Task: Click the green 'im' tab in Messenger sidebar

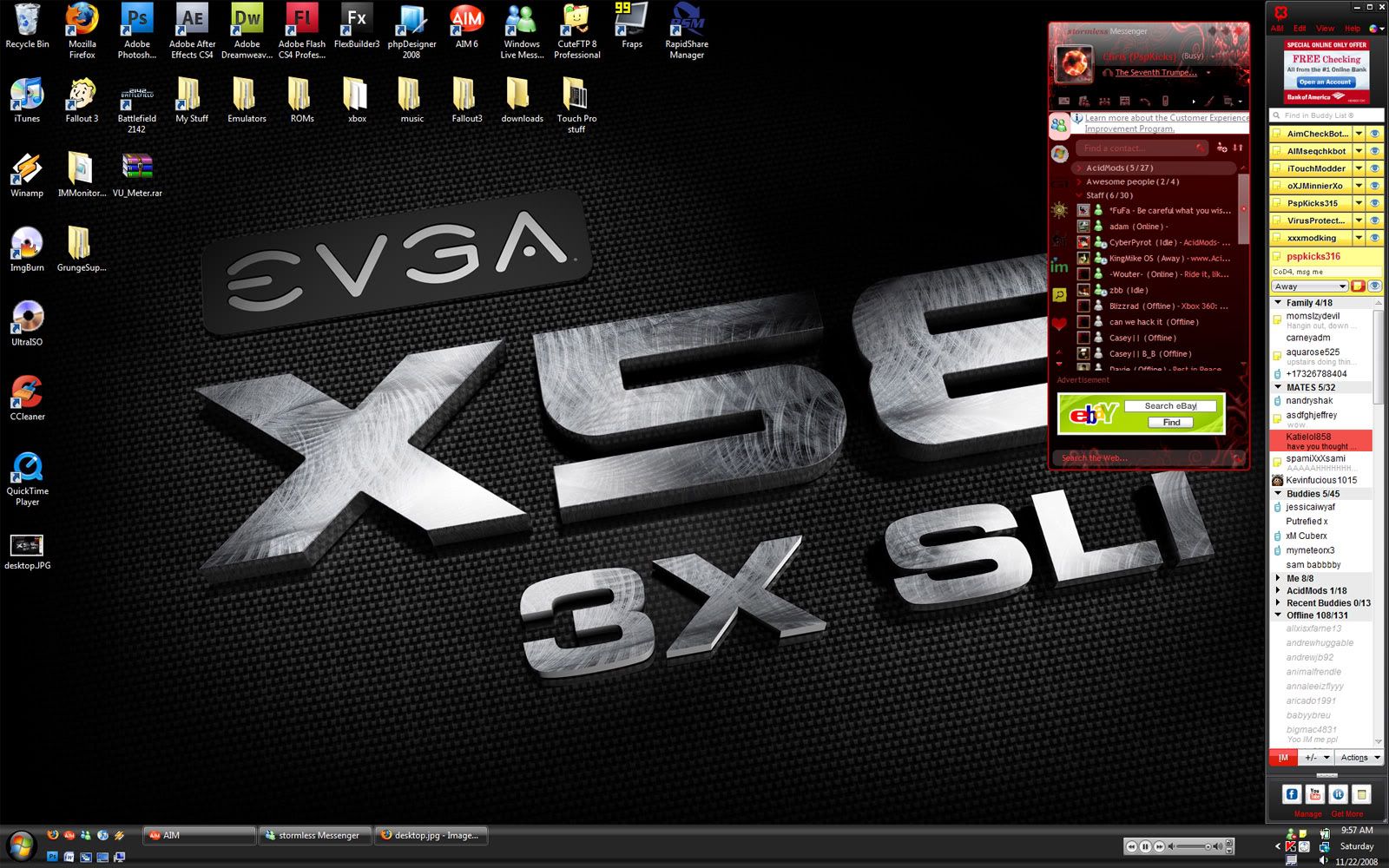Action: pyautogui.click(x=1059, y=266)
